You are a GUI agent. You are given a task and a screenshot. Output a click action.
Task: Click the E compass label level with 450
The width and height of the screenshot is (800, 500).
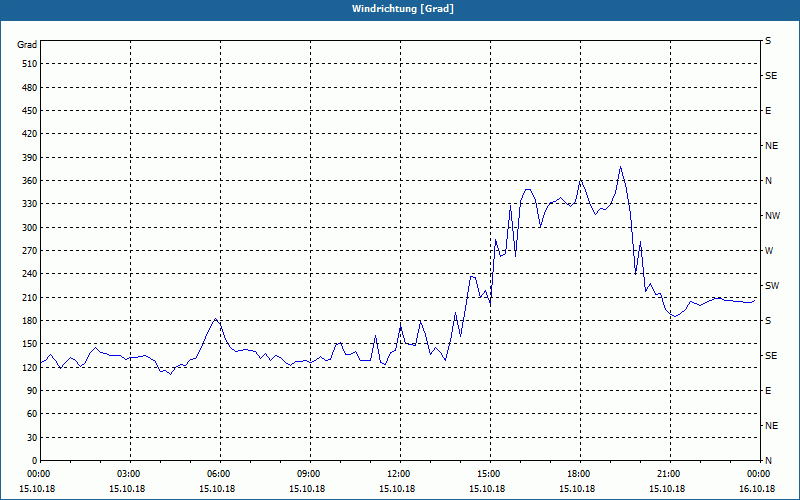coord(768,111)
